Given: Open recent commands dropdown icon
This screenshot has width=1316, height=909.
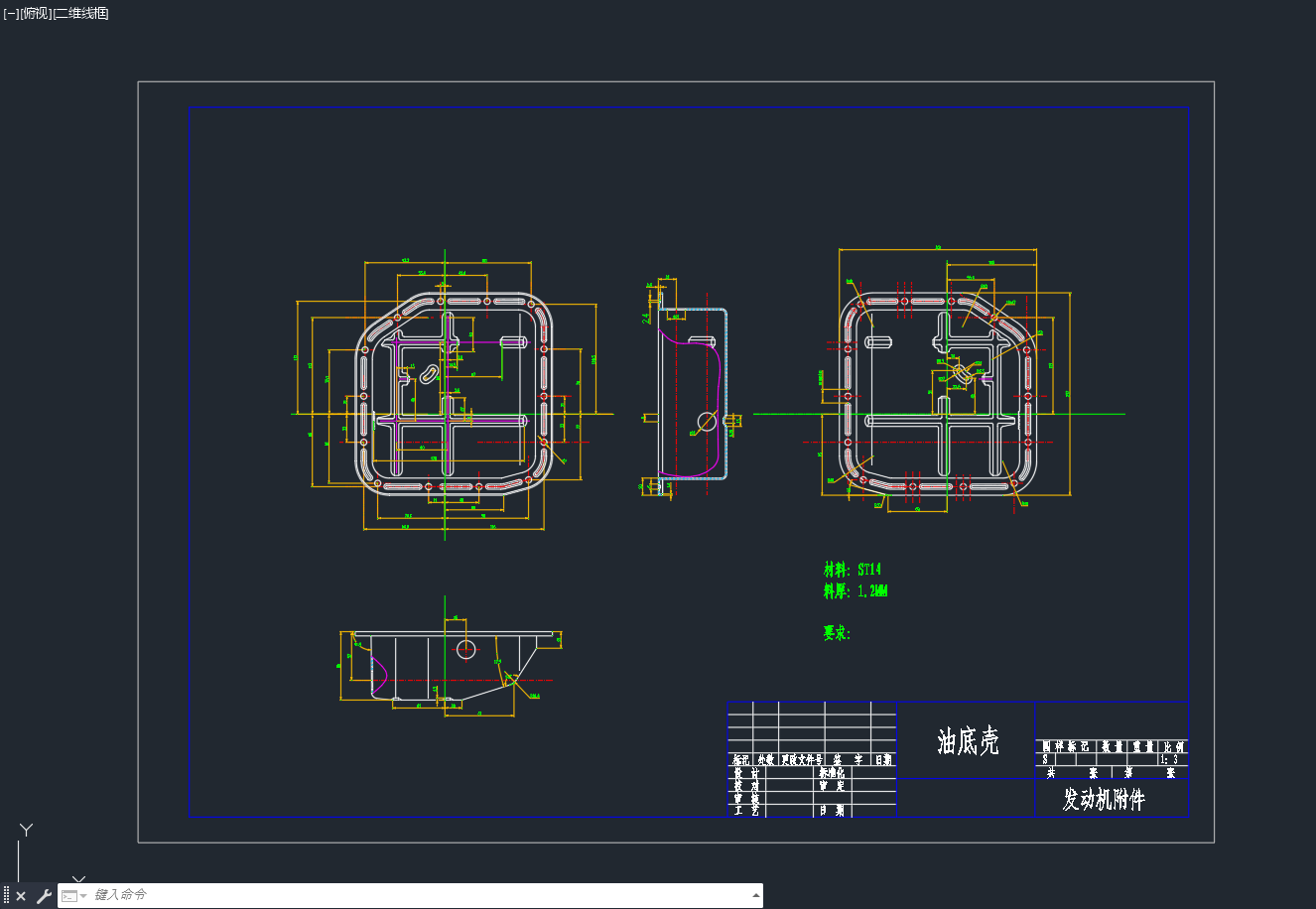Looking at the screenshot, I should pyautogui.click(x=73, y=896).
